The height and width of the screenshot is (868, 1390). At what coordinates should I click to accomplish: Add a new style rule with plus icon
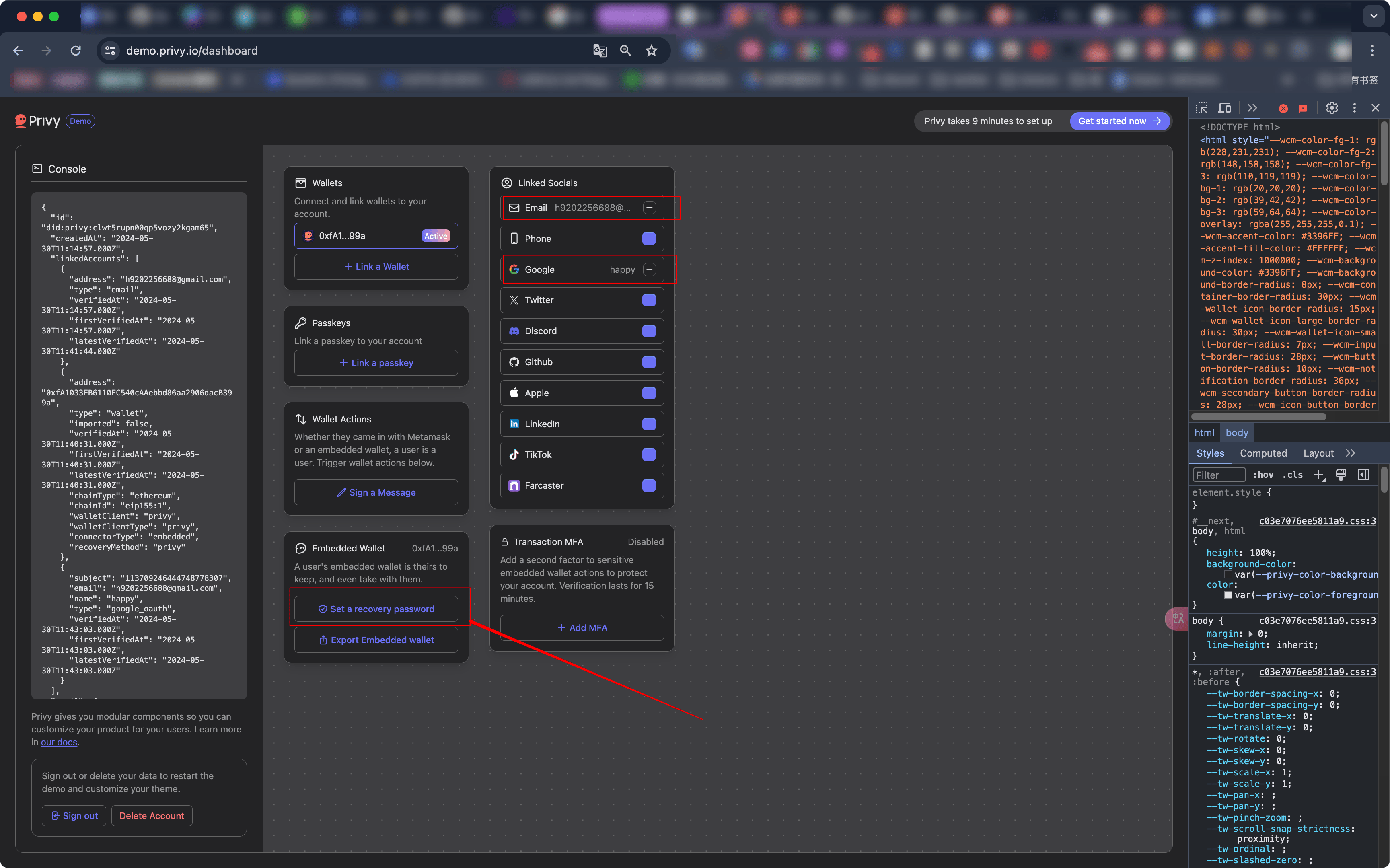click(x=1319, y=475)
